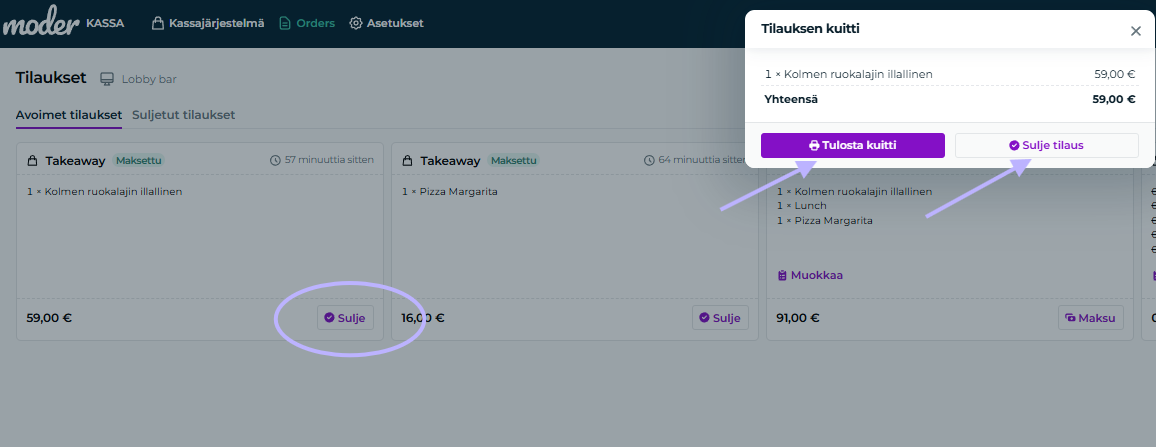
Task: Click the 59,00 € total on the first order card
Action: (x=49, y=319)
